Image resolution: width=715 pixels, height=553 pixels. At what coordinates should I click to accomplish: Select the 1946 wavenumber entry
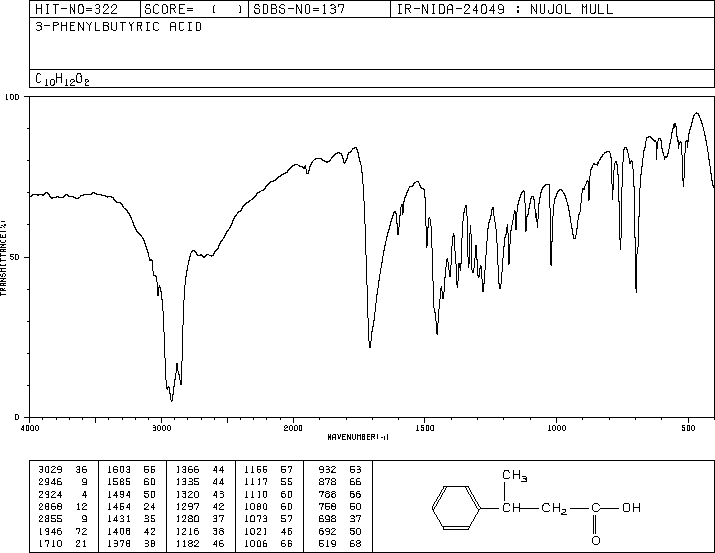pos(50,532)
